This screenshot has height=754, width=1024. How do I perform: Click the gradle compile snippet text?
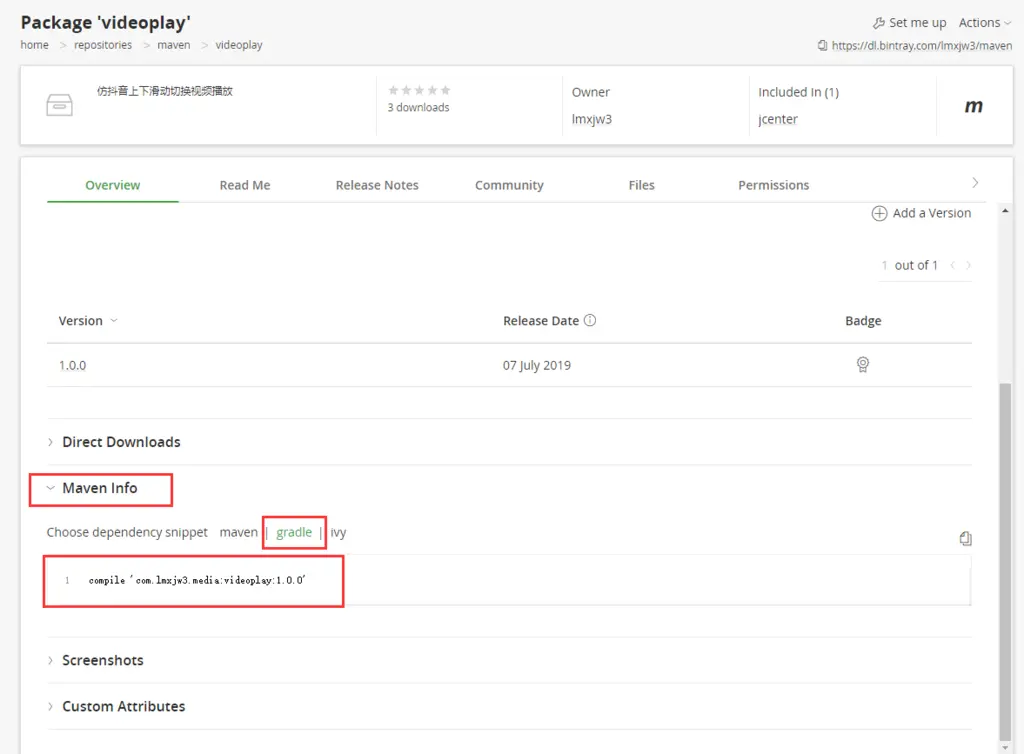pyautogui.click(x=197, y=580)
